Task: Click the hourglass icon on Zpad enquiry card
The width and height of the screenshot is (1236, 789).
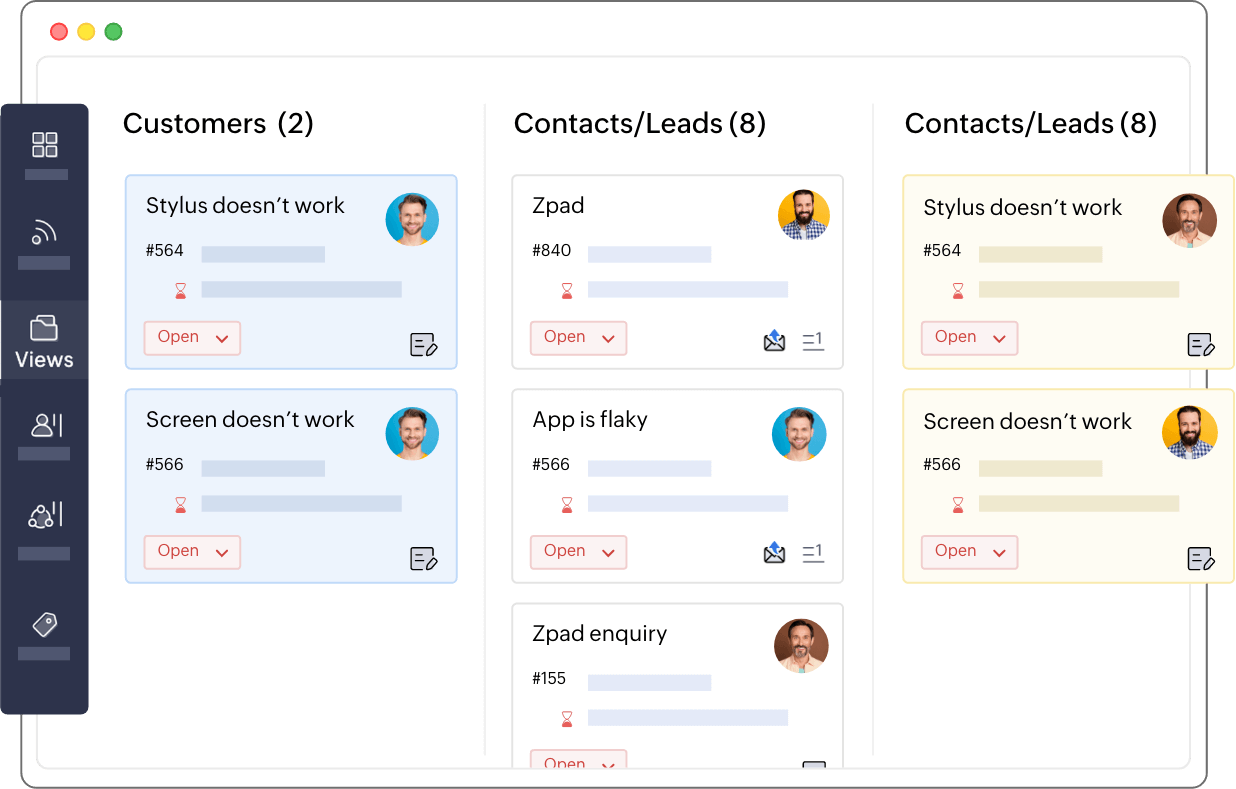Action: (x=567, y=718)
